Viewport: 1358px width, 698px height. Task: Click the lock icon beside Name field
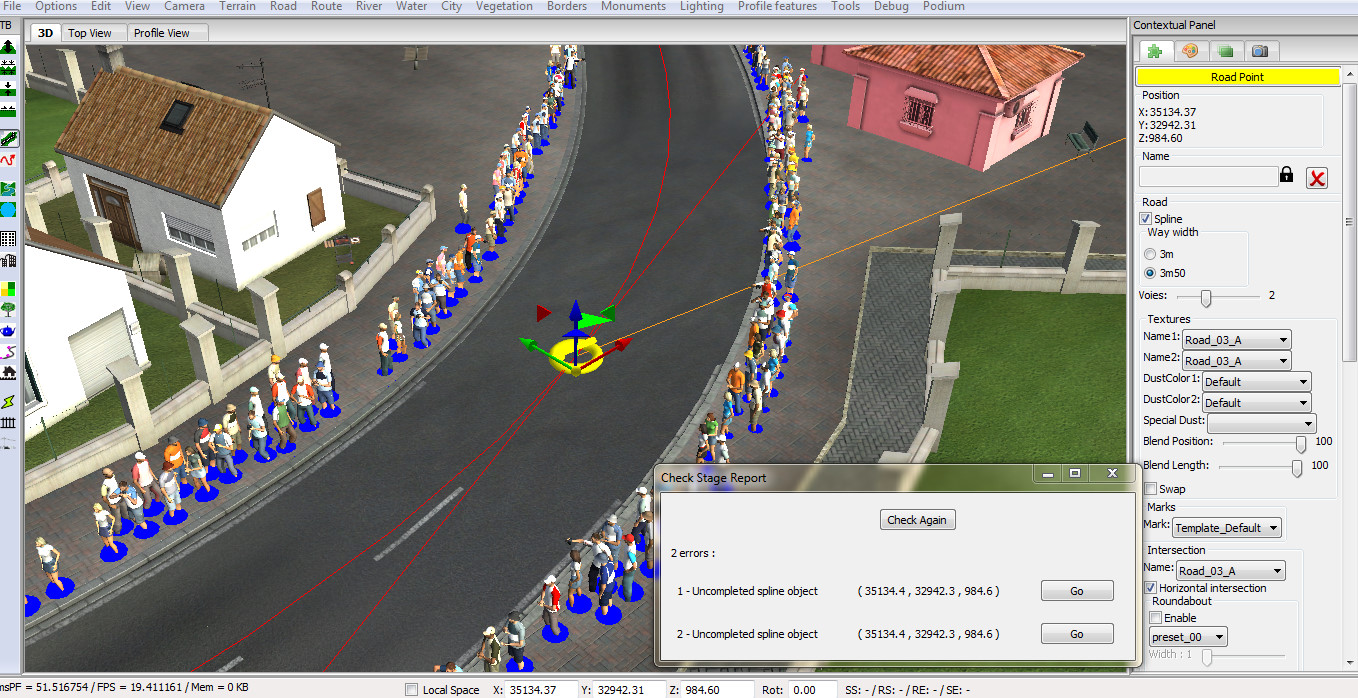pyautogui.click(x=1287, y=176)
